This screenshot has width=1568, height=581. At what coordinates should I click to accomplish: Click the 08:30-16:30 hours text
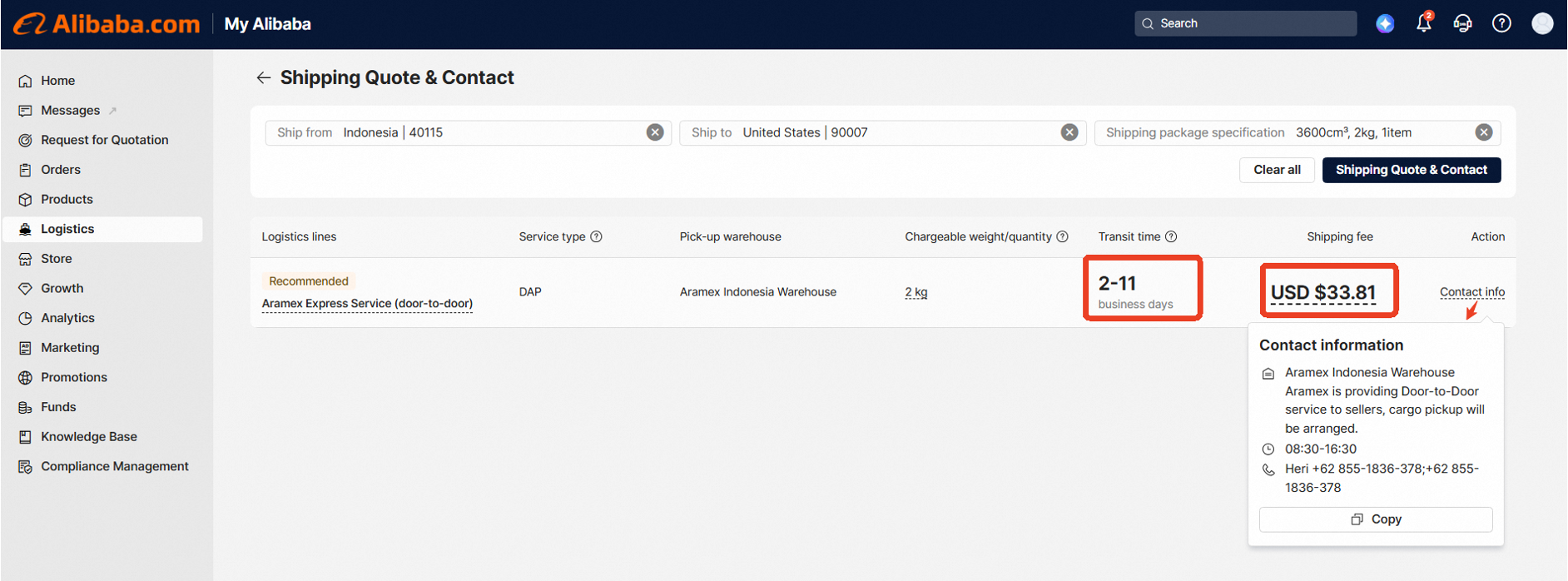1321,449
